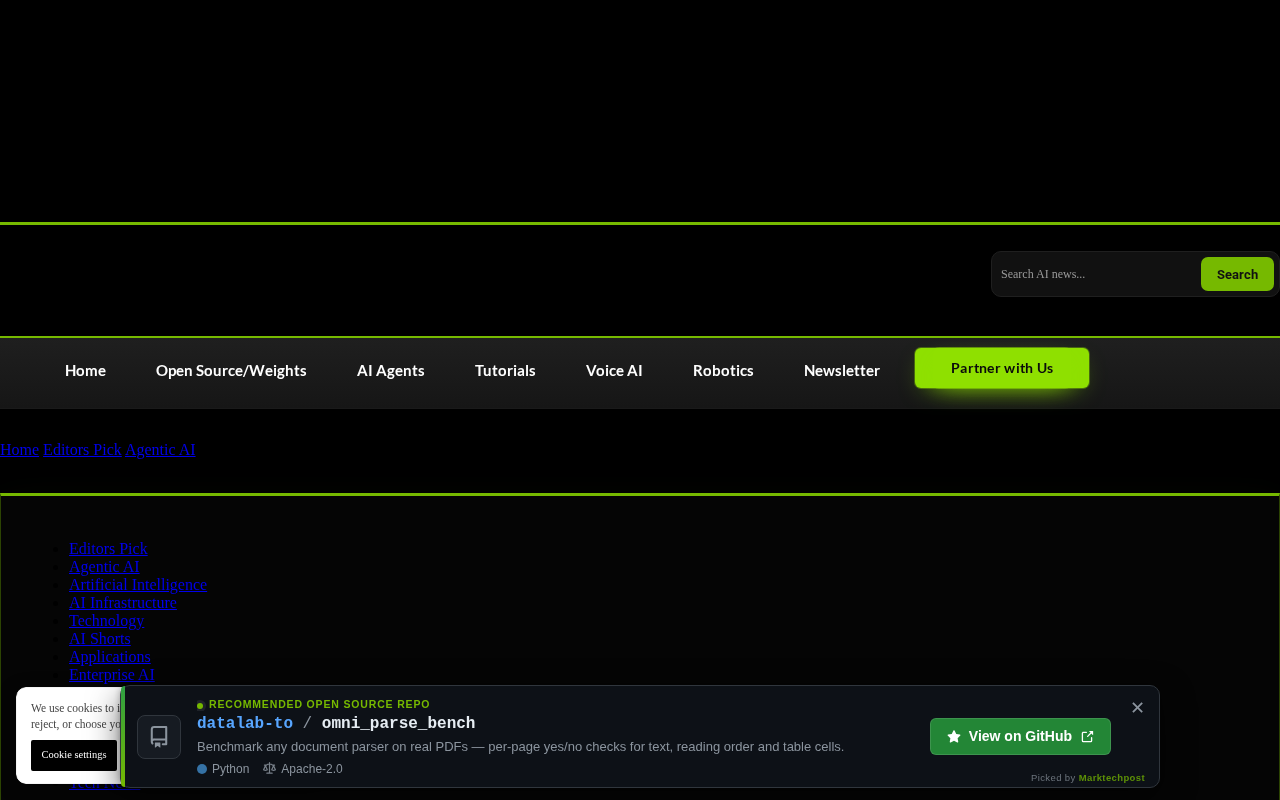
Task: Click the Partner with Us button
Action: click(x=1002, y=368)
